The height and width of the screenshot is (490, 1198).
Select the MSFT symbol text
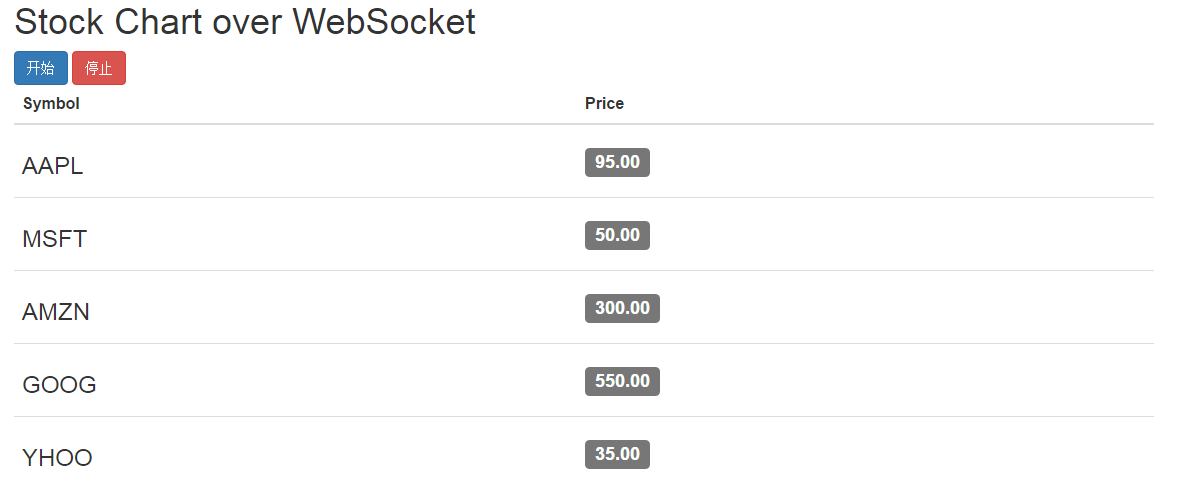tap(55, 240)
